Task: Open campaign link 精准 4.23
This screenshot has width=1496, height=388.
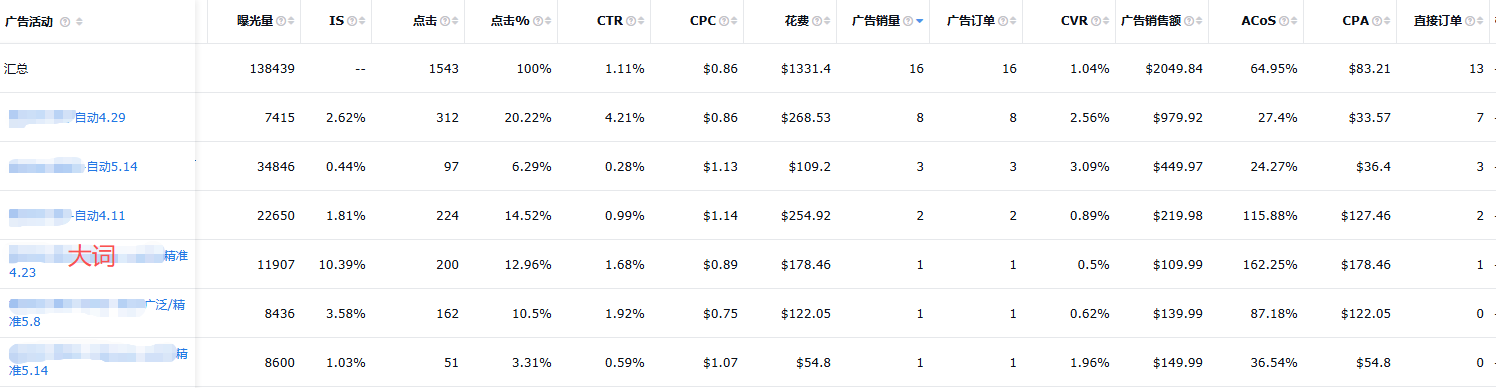Action: coord(98,264)
